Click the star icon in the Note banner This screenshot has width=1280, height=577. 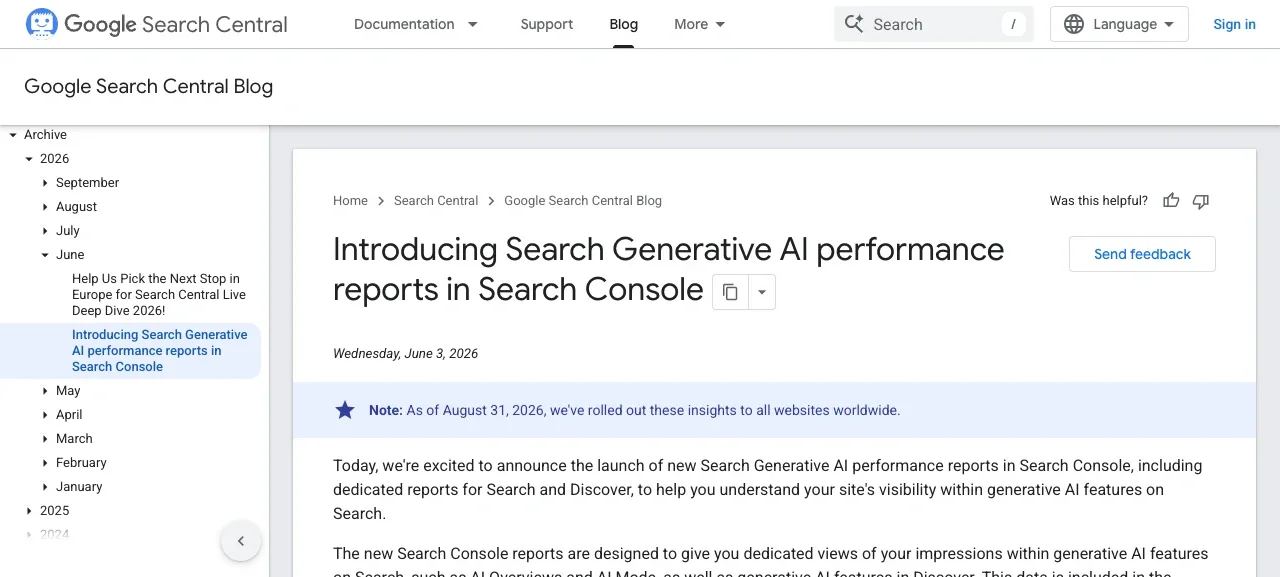[345, 410]
